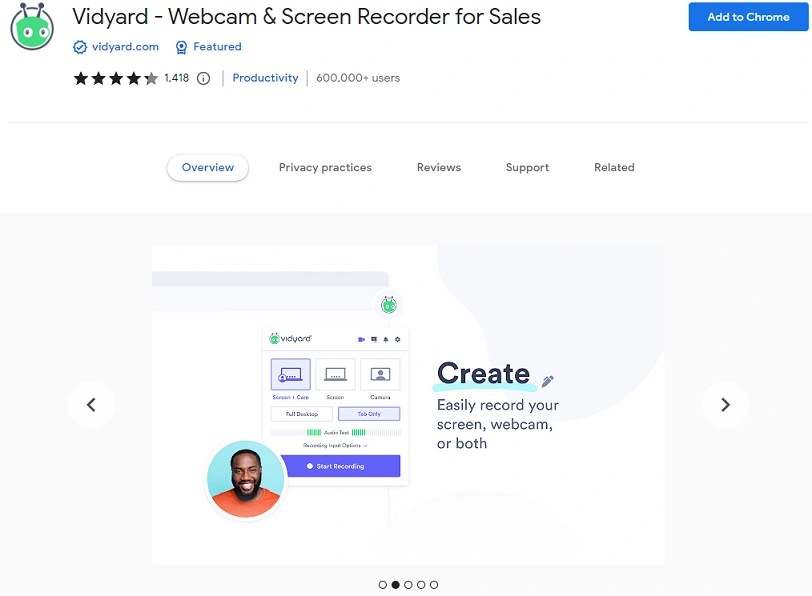Select the video camera icon in widget header
The width and height of the screenshot is (812, 596).
point(361,339)
